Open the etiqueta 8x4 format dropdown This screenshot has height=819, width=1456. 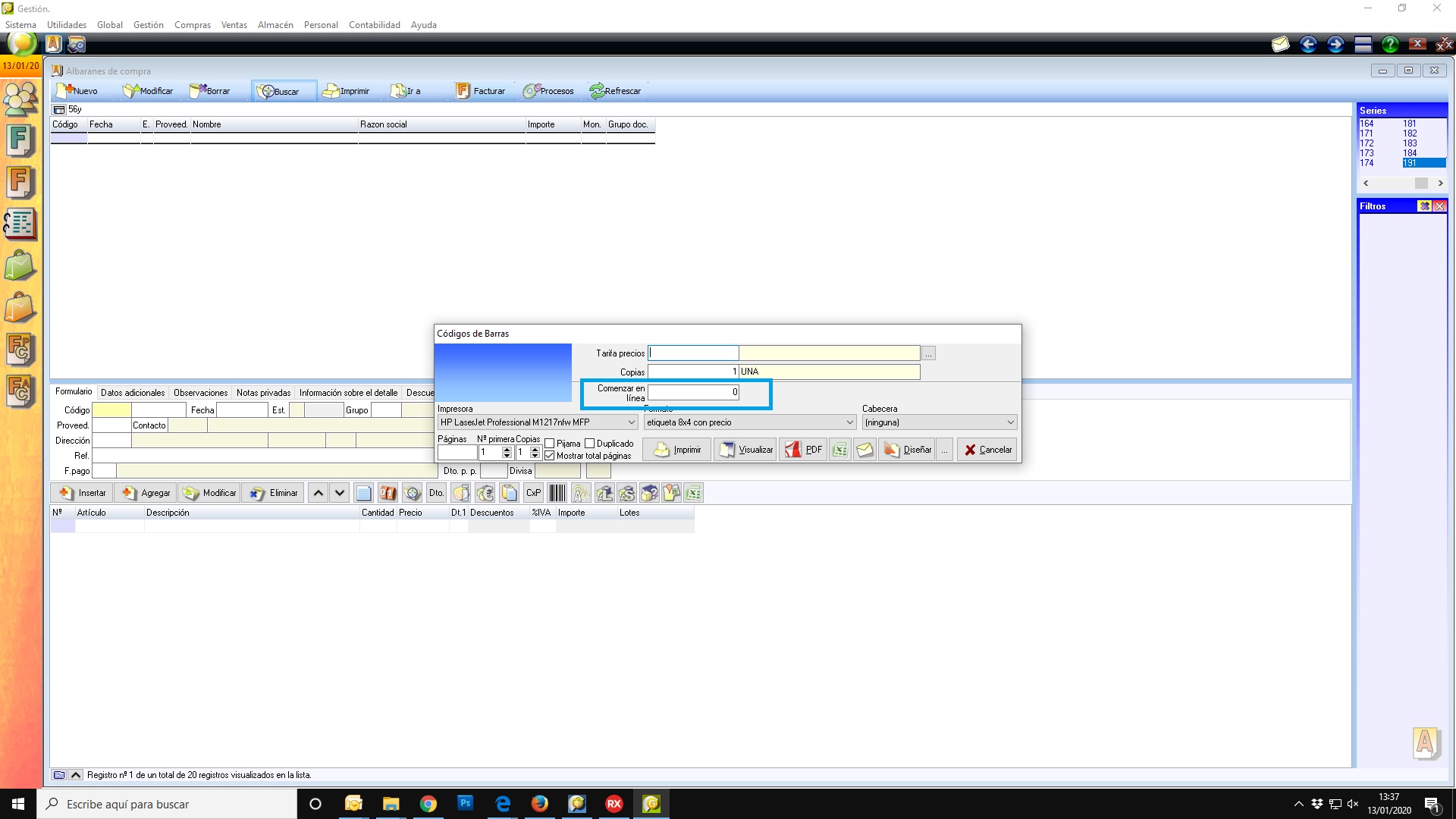pyautogui.click(x=849, y=422)
